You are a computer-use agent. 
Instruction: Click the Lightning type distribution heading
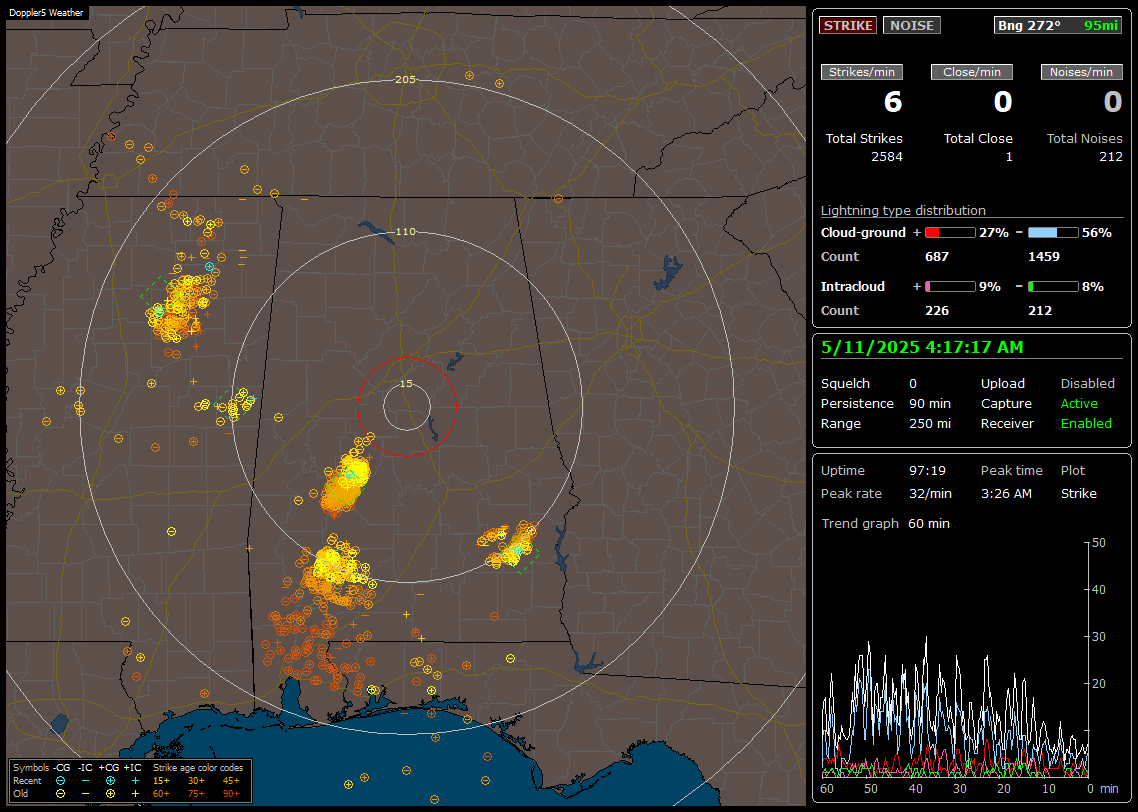pos(903,210)
